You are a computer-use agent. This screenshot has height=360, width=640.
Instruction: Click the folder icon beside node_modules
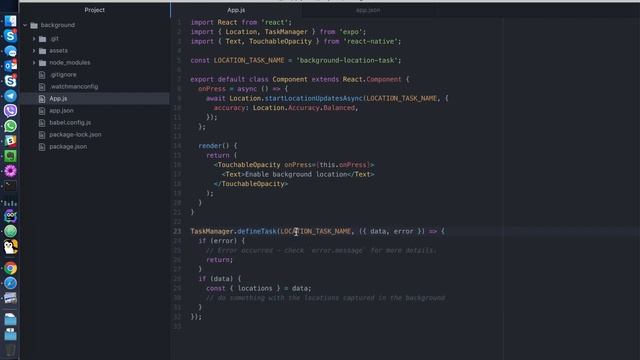tap(42, 63)
